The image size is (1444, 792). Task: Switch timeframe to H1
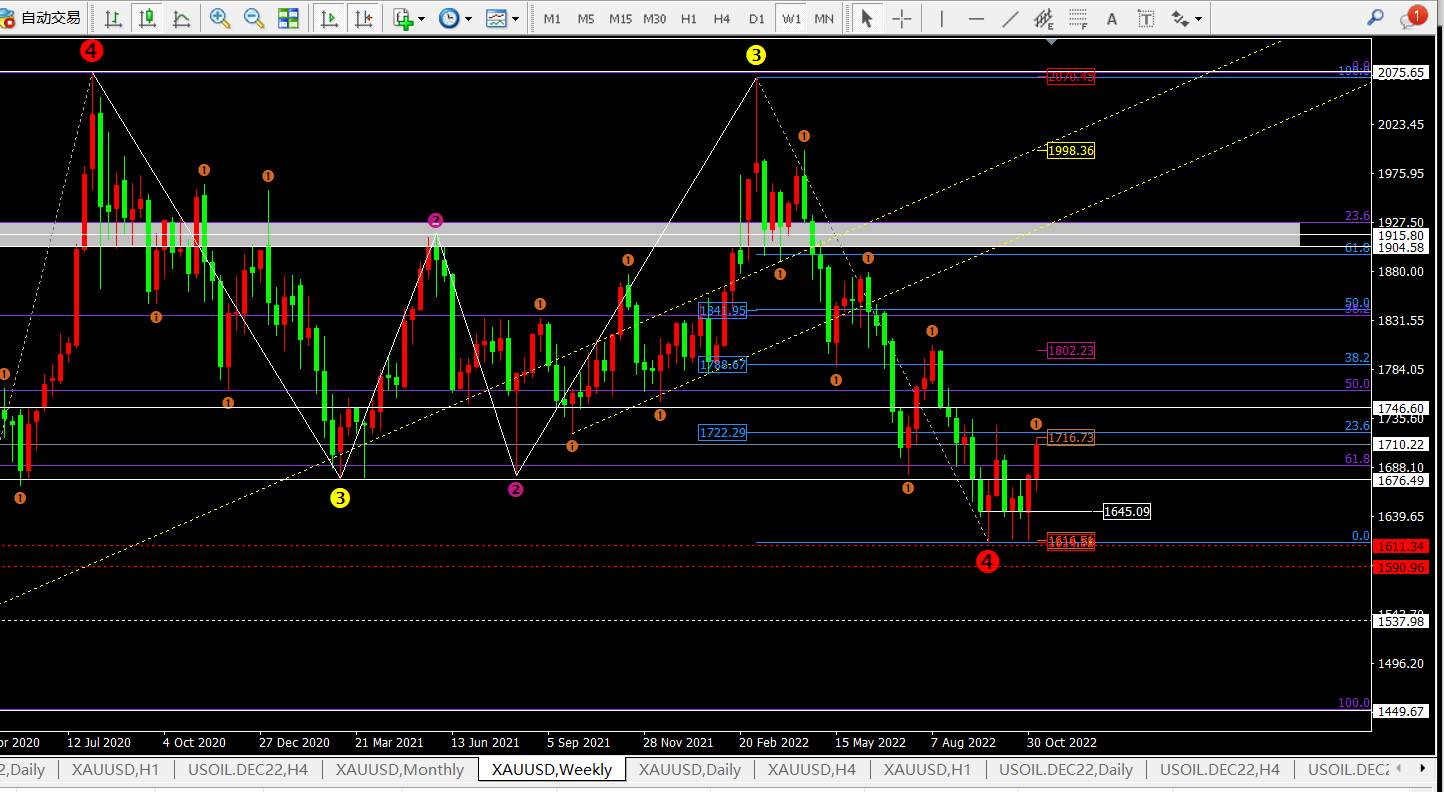click(689, 18)
